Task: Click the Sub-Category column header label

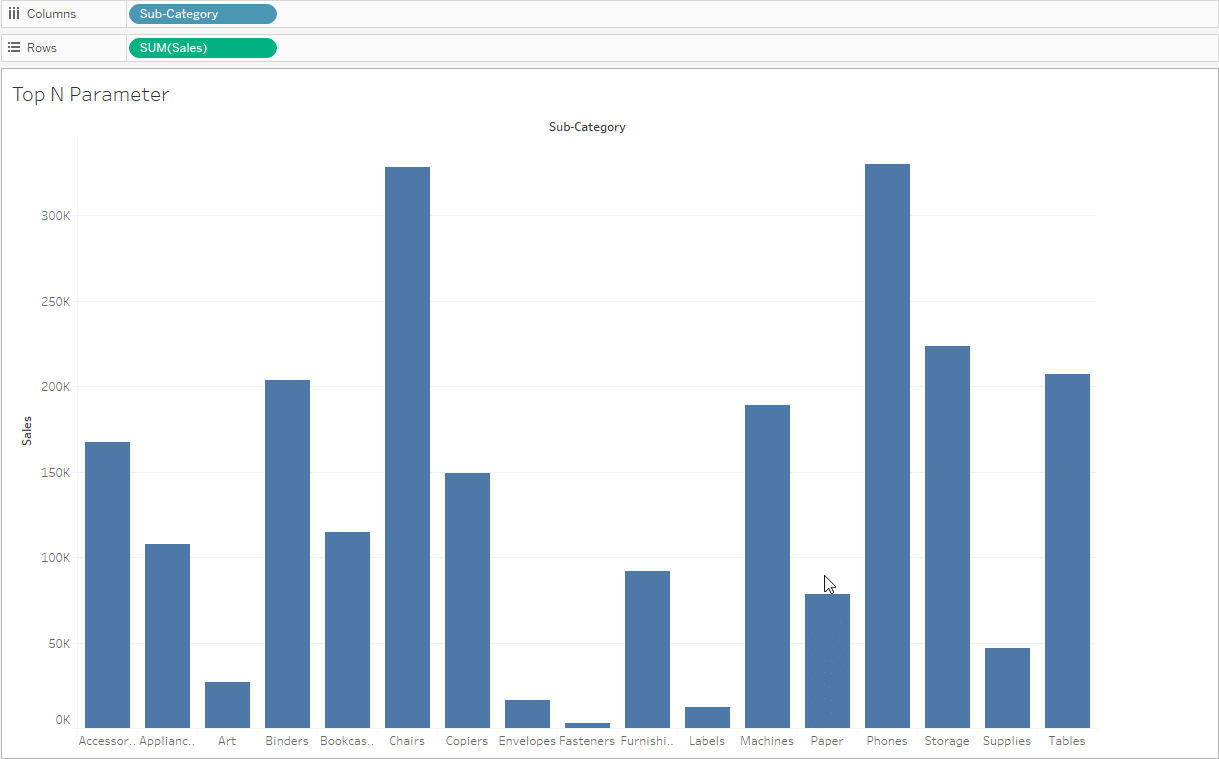Action: [587, 127]
